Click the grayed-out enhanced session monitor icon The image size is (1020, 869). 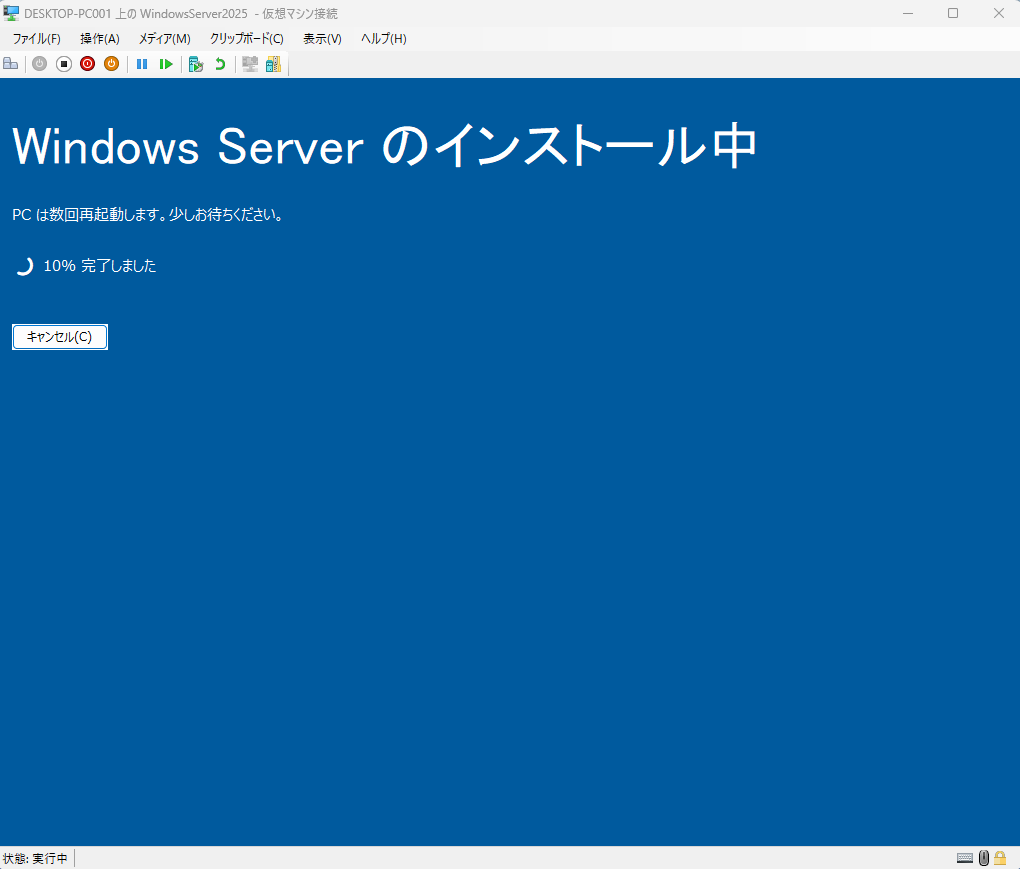250,64
